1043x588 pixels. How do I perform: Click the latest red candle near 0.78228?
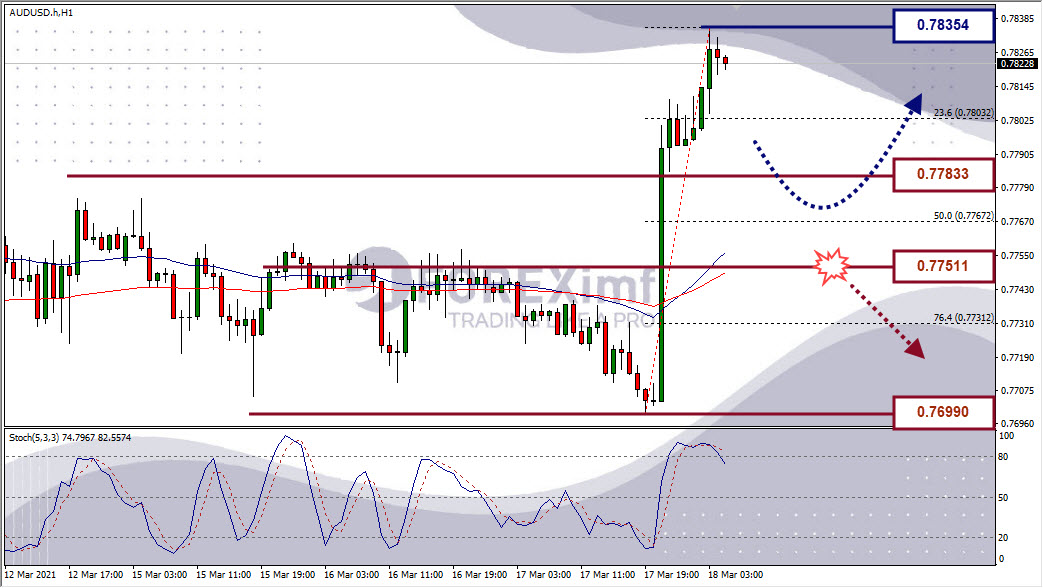726,61
